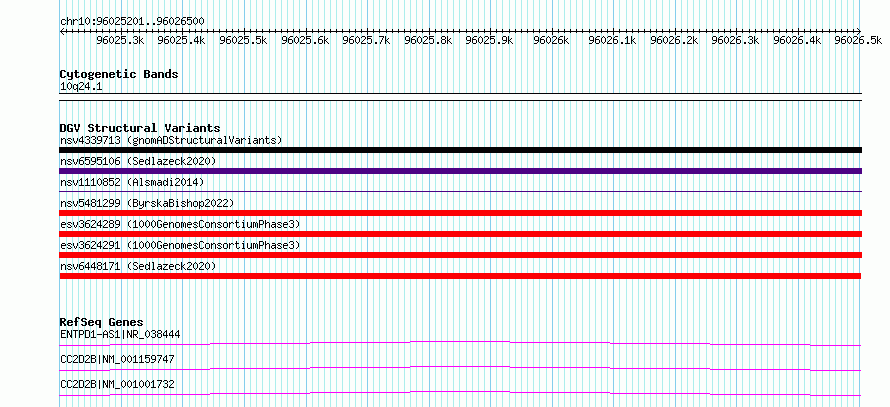Select variant label esv3624291 (1000GenomesConsortiumPhase3)
Viewport: 890px width, 407px height.
pyautogui.click(x=180, y=245)
